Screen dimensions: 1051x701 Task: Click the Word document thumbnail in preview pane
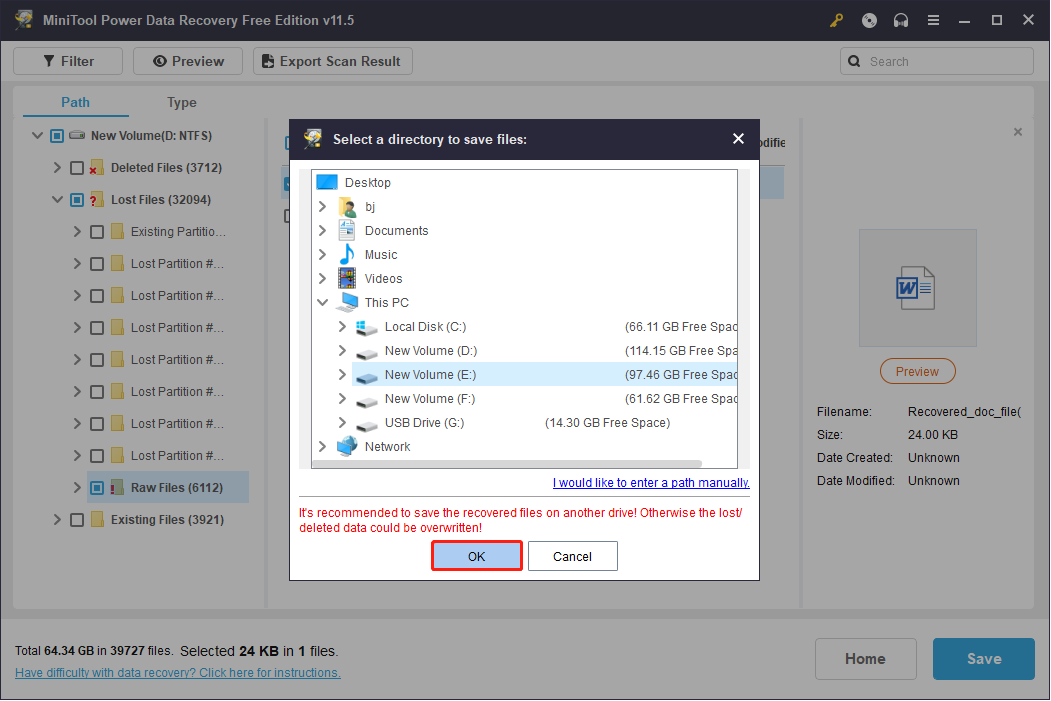916,288
